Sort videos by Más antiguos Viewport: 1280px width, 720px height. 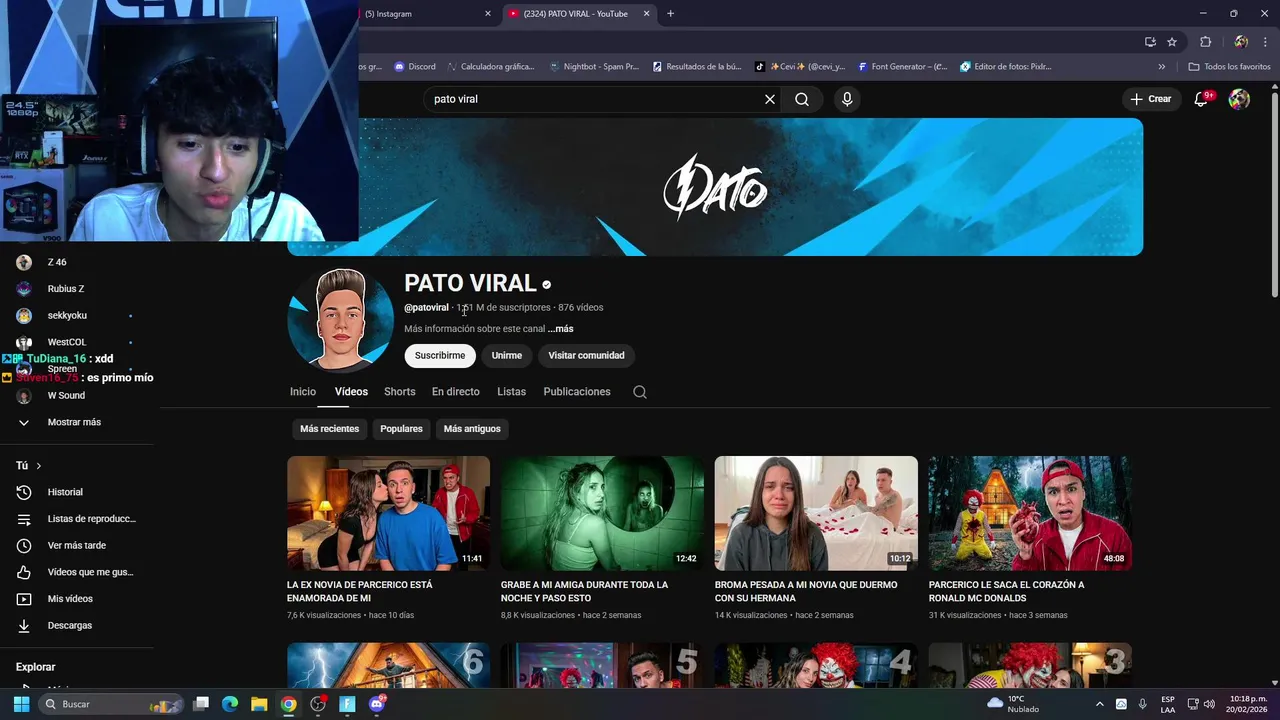point(472,429)
